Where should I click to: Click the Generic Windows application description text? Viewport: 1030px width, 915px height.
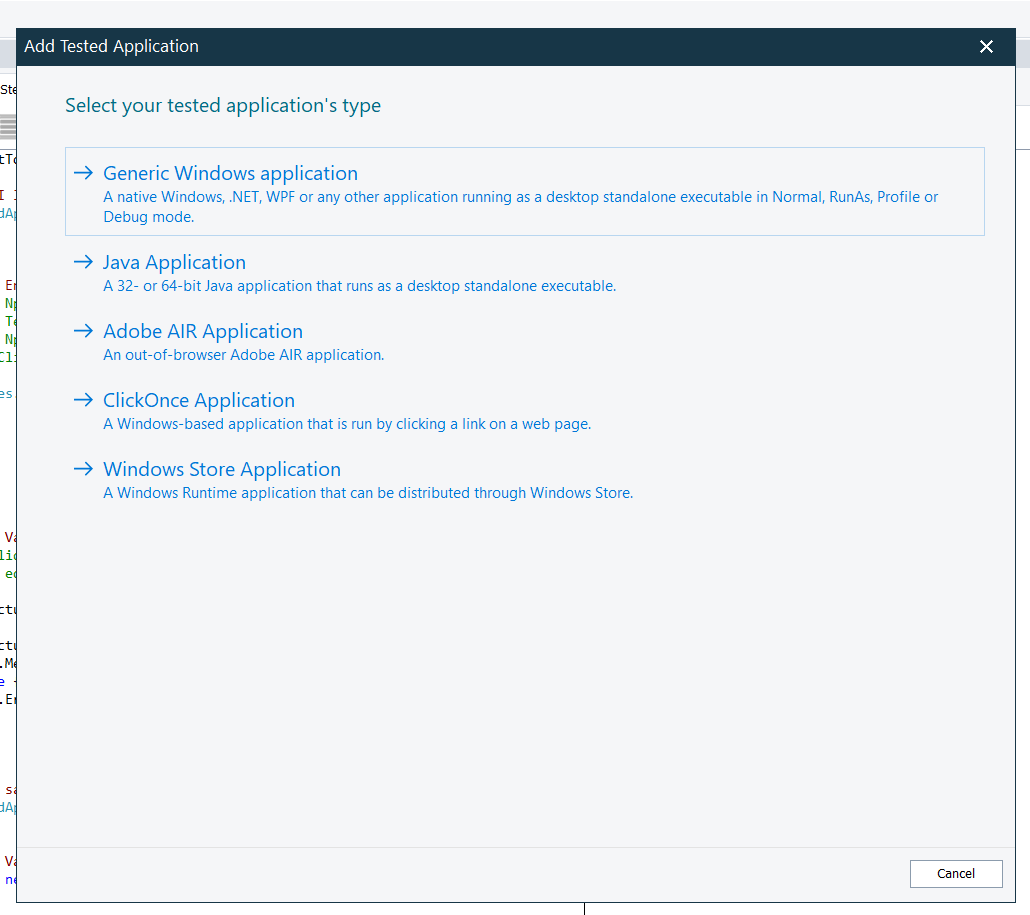(x=520, y=197)
